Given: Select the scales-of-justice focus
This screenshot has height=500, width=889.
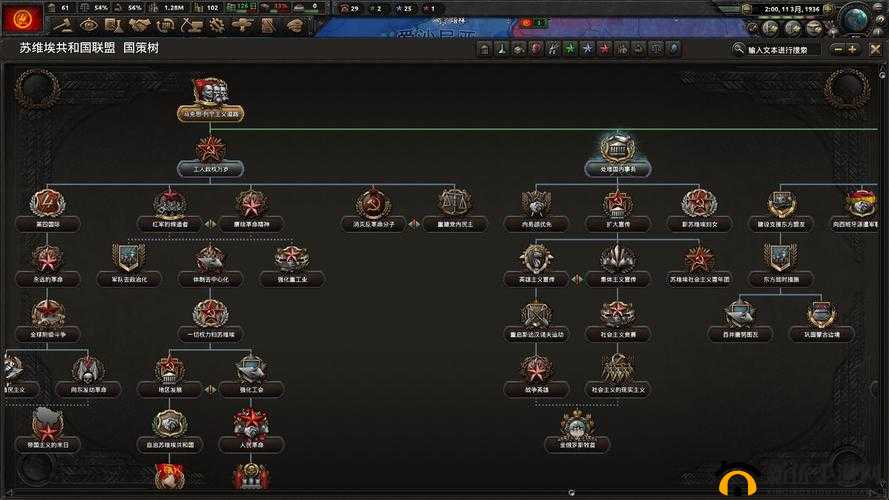Looking at the screenshot, I should point(455,210).
